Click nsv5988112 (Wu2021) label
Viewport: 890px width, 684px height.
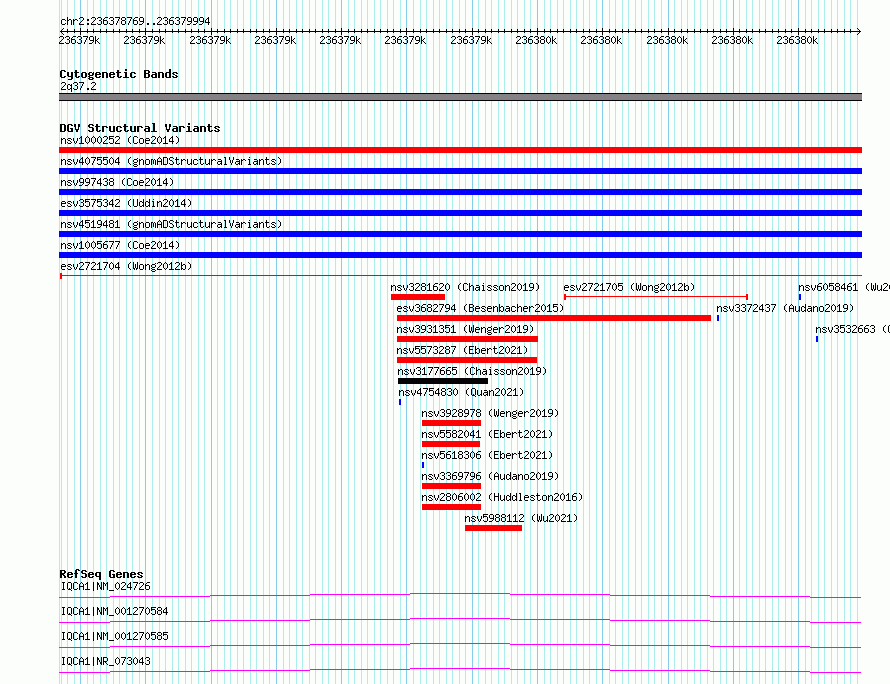coord(521,518)
